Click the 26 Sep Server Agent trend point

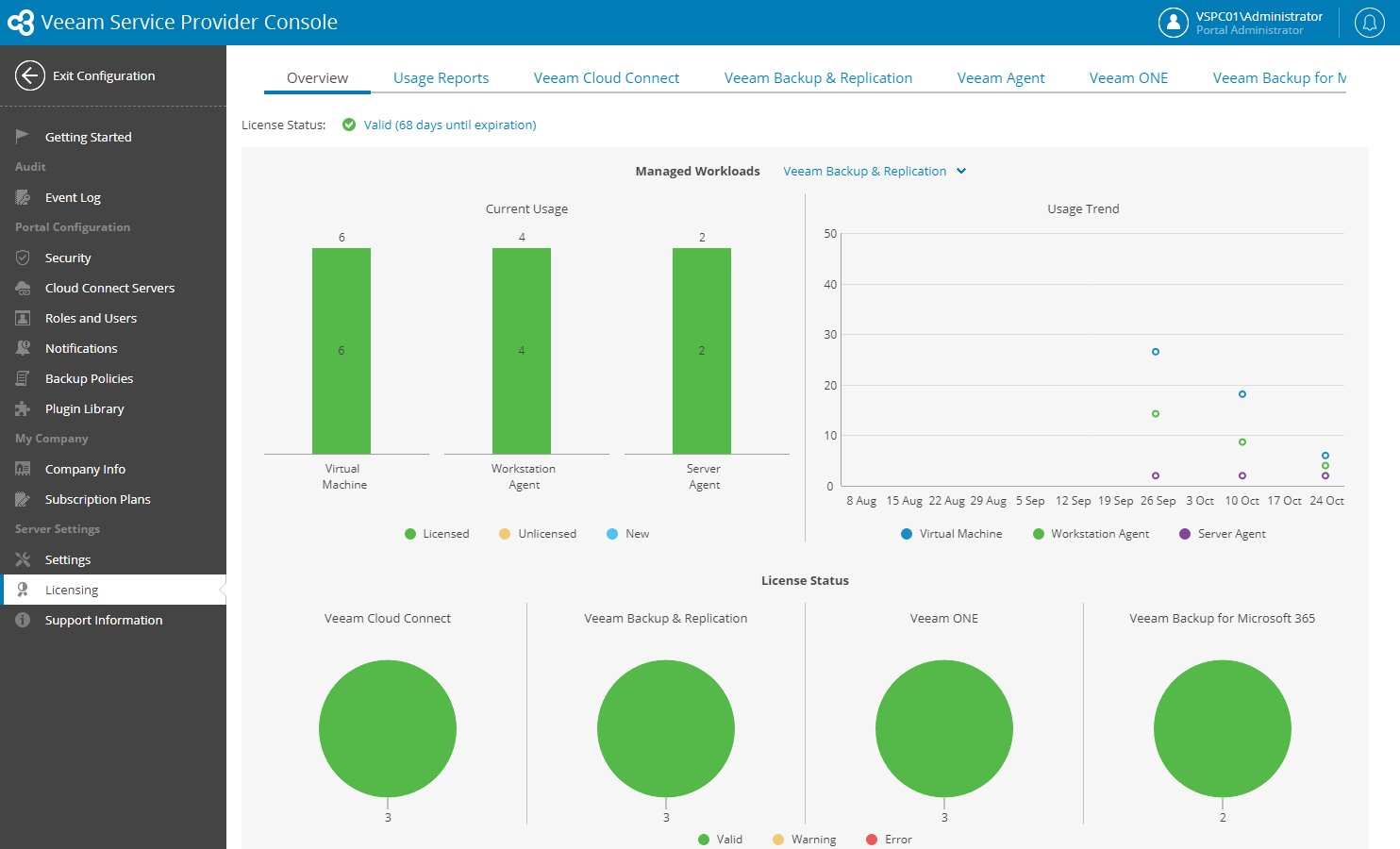1156,475
